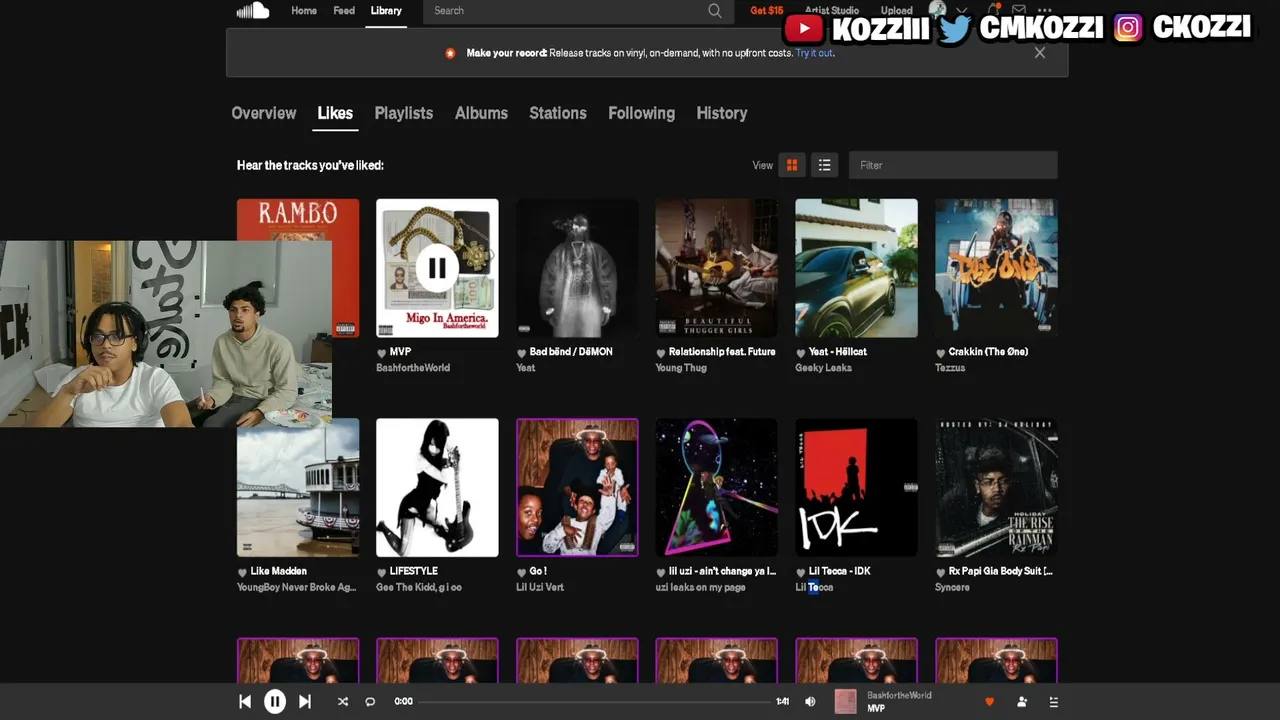Mute volume with the speaker icon
Image resolution: width=1280 pixels, height=720 pixels.
pyautogui.click(x=810, y=702)
